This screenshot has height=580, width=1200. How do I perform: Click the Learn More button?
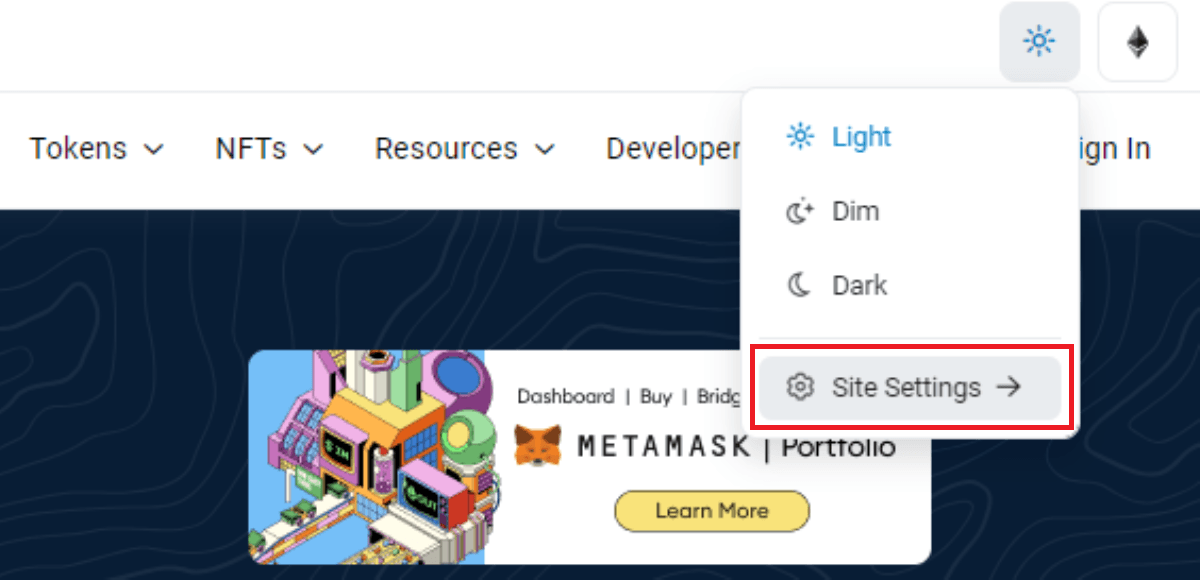click(712, 511)
